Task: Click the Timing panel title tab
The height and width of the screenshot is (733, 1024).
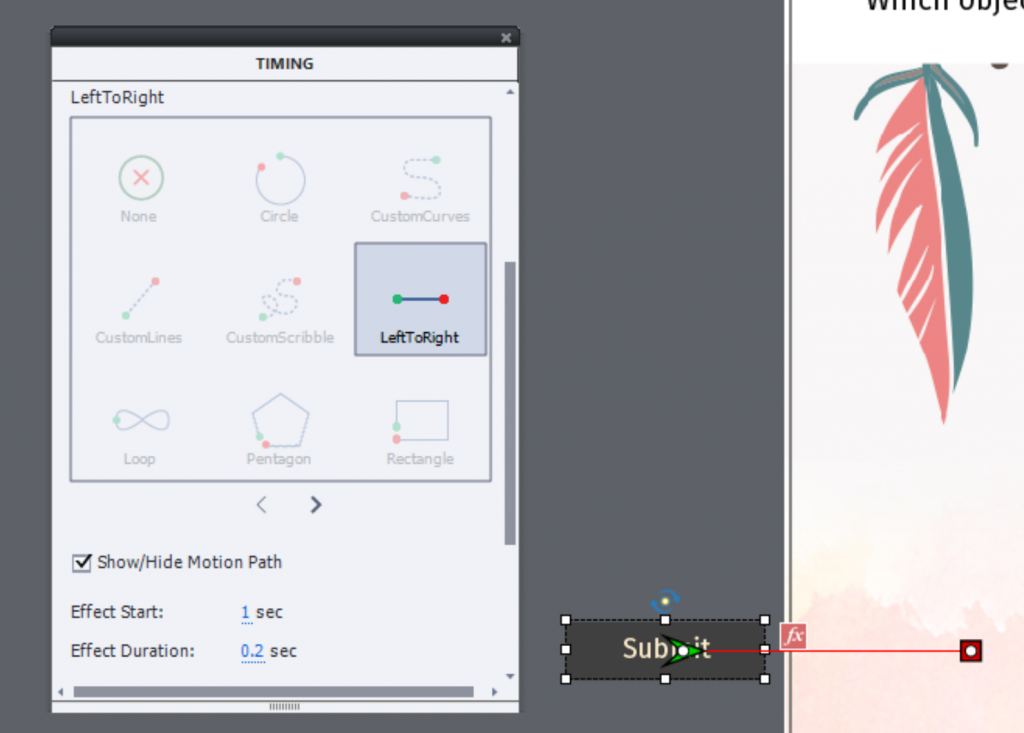Action: pyautogui.click(x=285, y=64)
